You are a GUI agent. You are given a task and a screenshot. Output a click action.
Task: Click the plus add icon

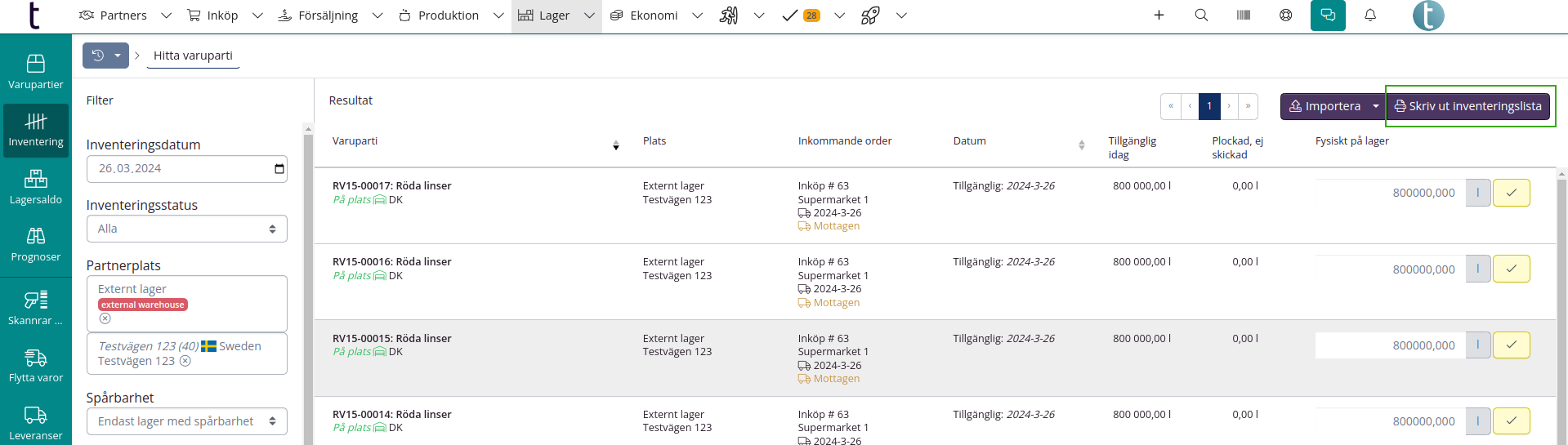pyautogui.click(x=1159, y=16)
